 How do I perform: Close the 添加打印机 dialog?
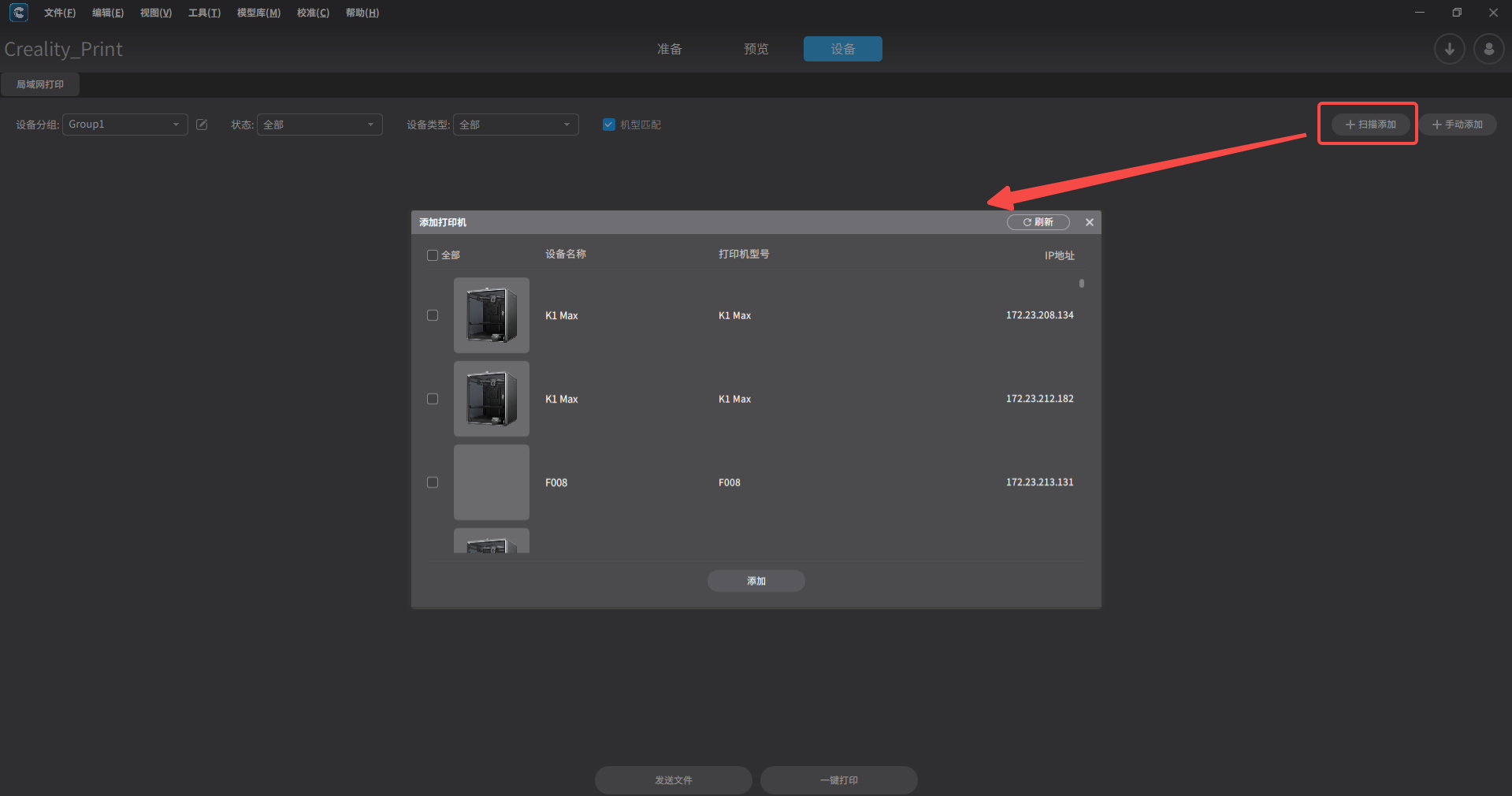pyautogui.click(x=1089, y=222)
